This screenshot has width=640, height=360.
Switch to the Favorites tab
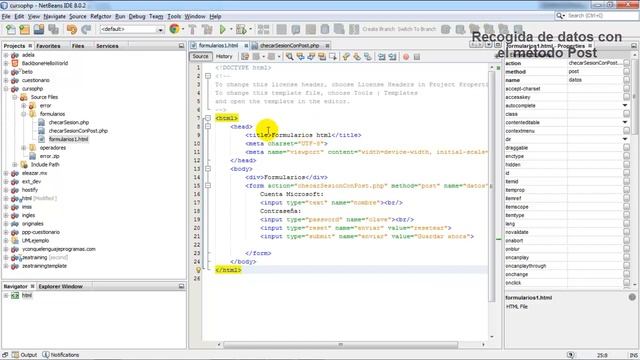[48, 46]
